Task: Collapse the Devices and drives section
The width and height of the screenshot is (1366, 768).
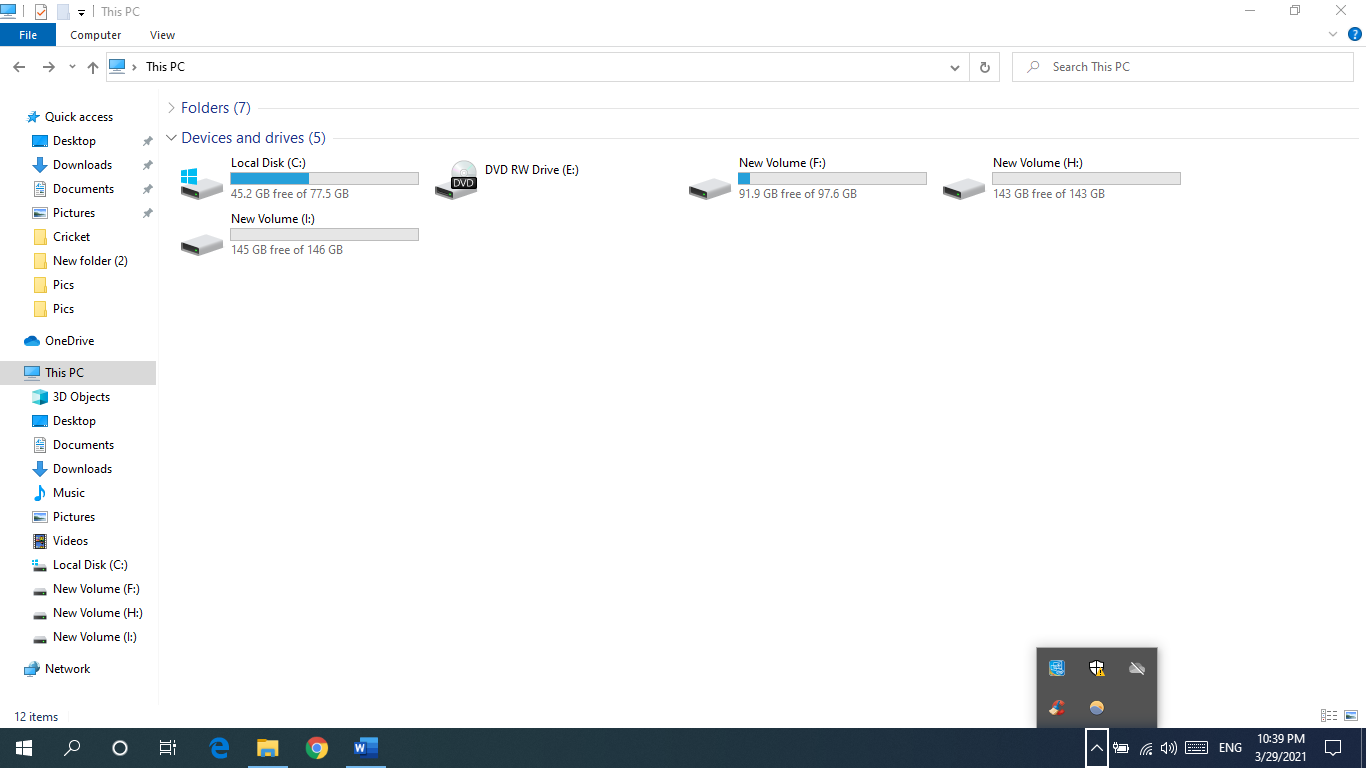Action: pos(171,137)
